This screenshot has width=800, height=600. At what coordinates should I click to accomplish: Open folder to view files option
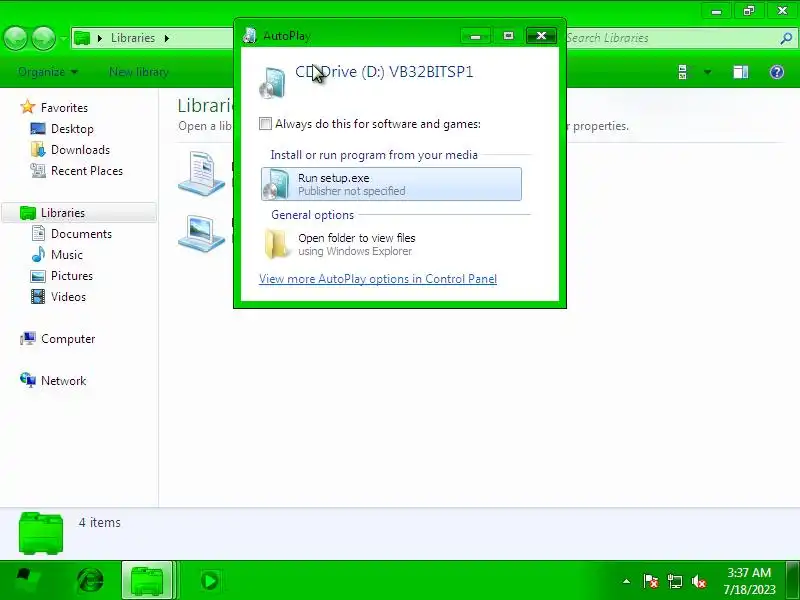pyautogui.click(x=391, y=244)
